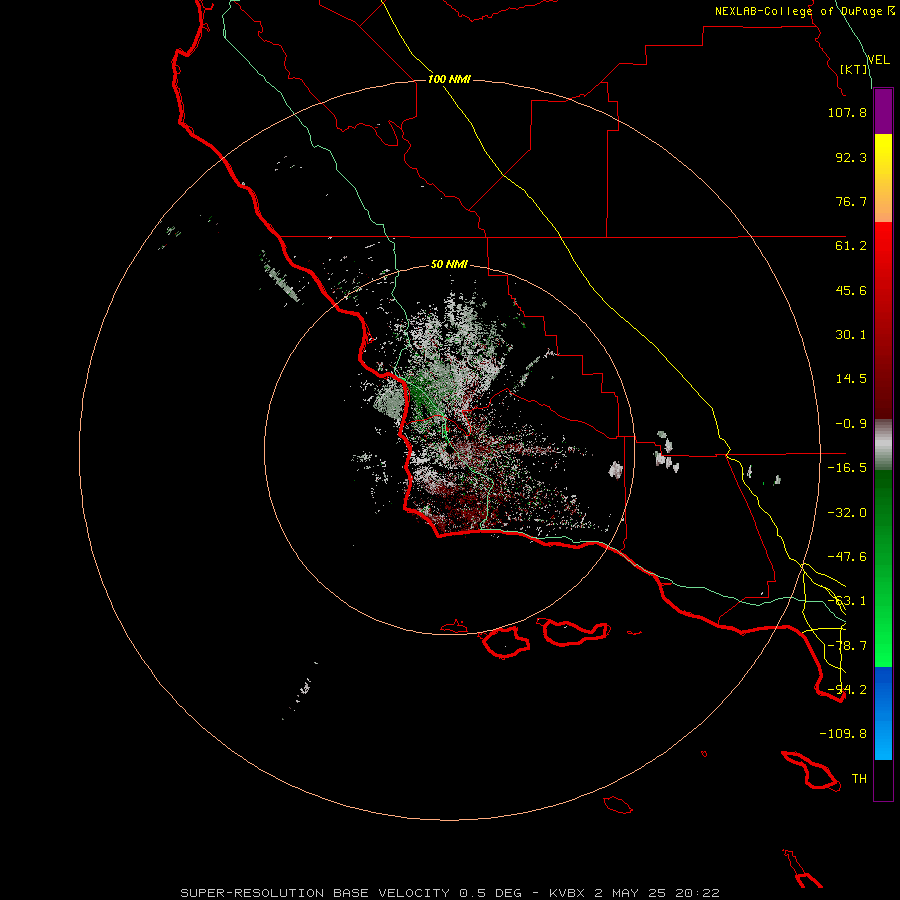The height and width of the screenshot is (900, 900).
Task: Click the 45.6 velocity scale value
Action: coord(851,290)
